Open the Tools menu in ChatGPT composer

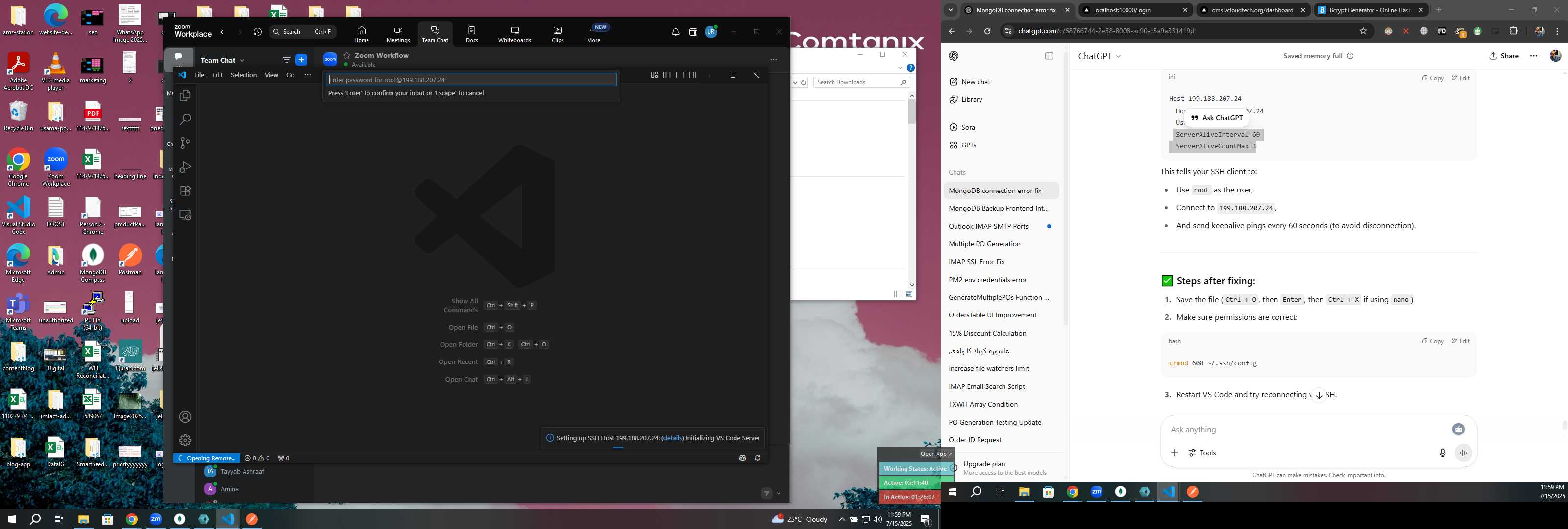tap(1202, 453)
